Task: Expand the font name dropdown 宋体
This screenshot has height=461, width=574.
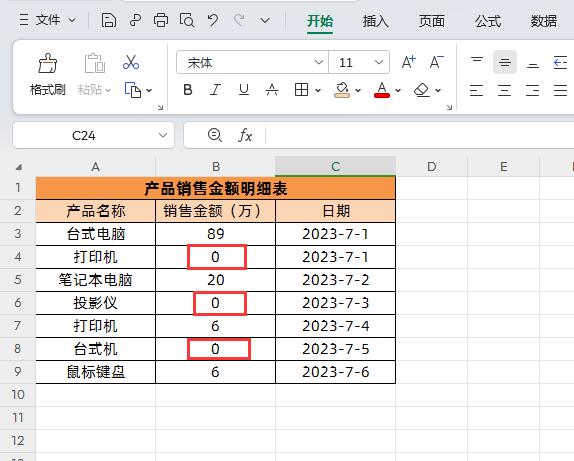Action: point(318,62)
